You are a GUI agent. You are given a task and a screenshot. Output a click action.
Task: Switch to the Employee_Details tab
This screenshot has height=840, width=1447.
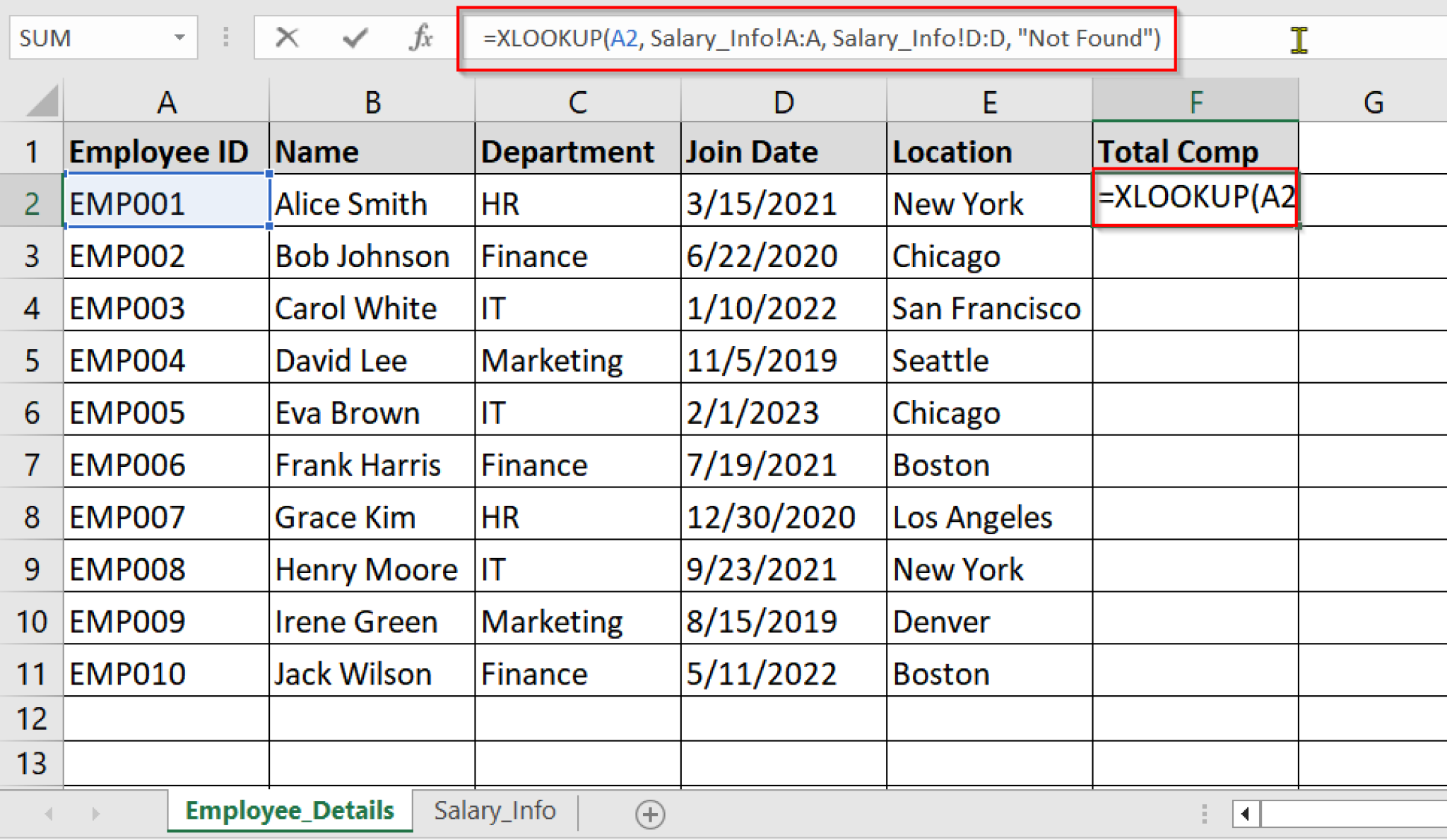pyautogui.click(x=288, y=810)
